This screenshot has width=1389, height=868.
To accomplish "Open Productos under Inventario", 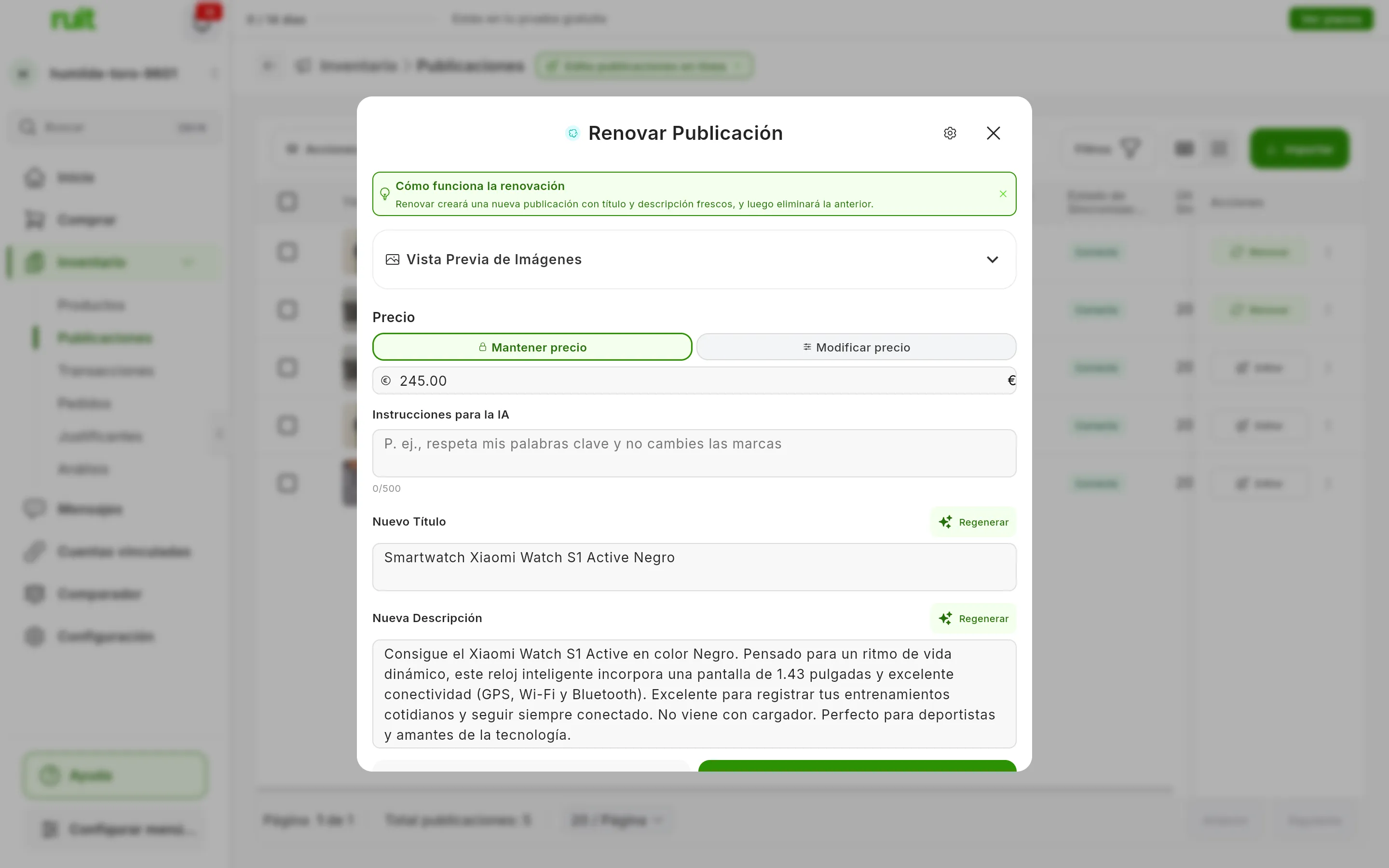I will [91, 305].
